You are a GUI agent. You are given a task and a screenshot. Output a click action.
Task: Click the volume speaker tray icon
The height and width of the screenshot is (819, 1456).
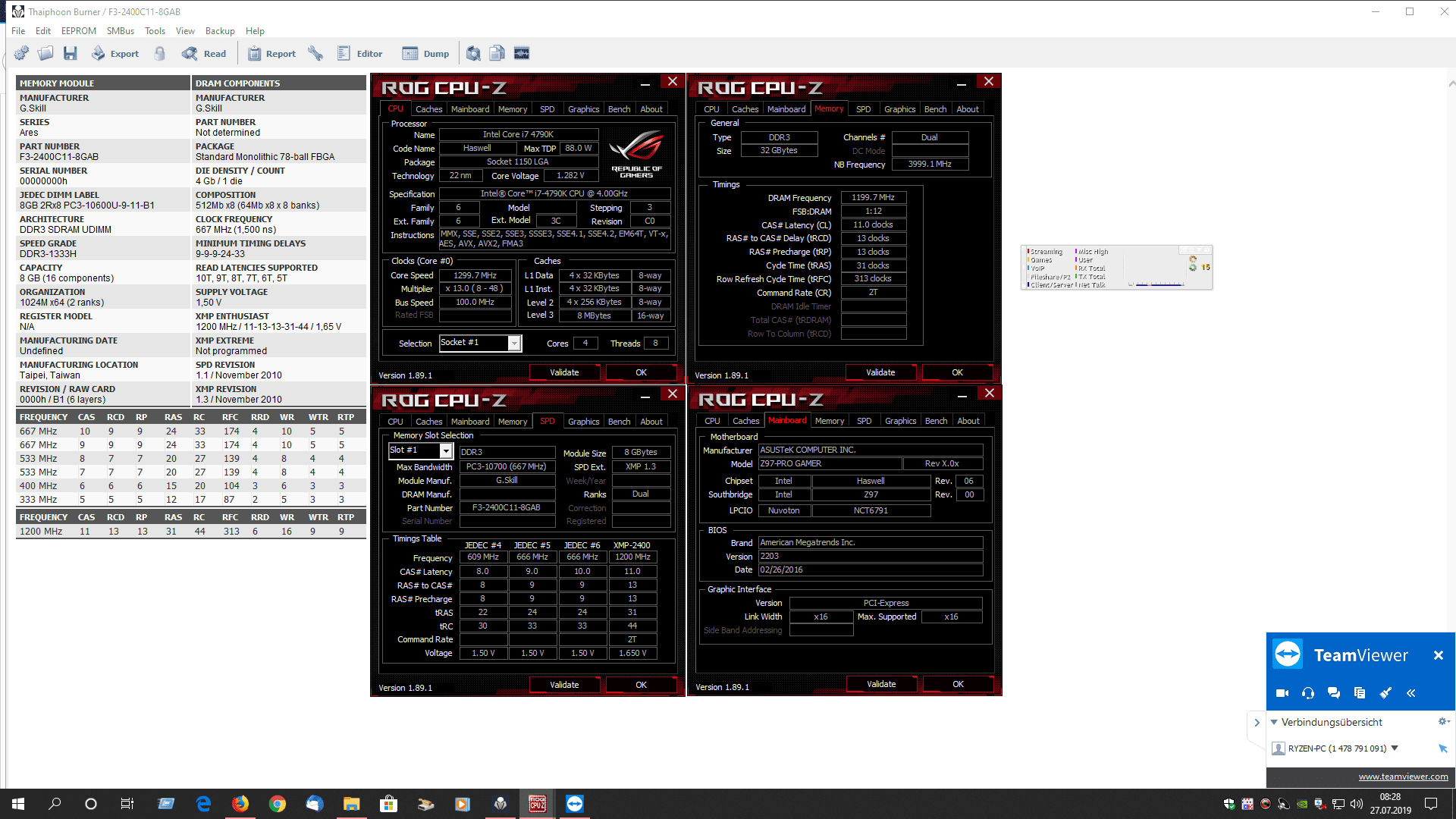click(x=1357, y=804)
